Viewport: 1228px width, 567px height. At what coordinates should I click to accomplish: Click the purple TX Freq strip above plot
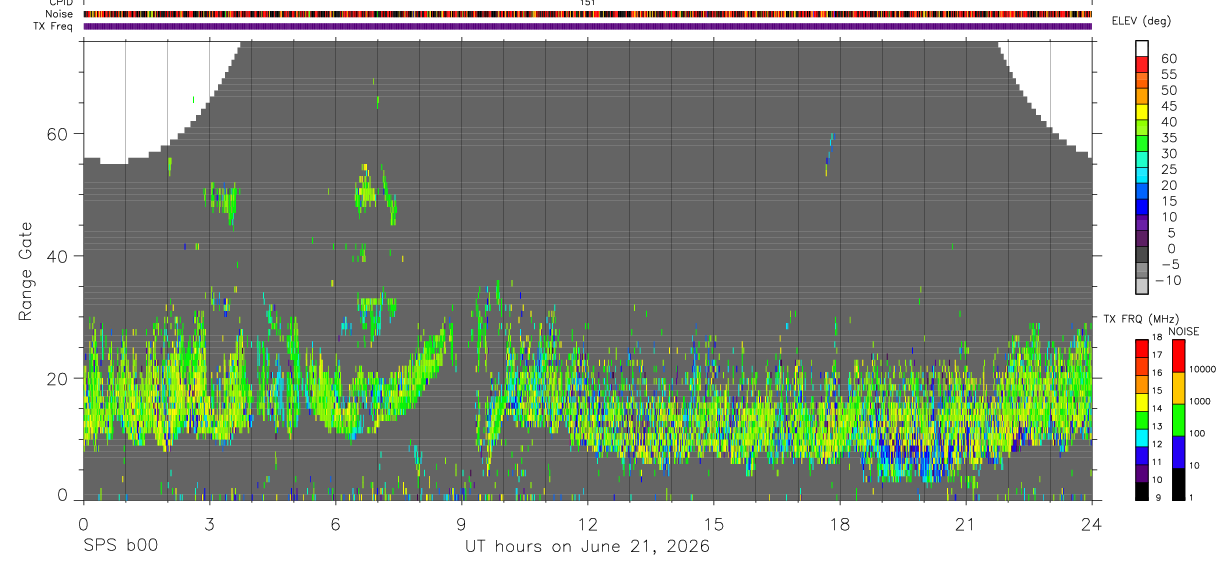point(587,26)
